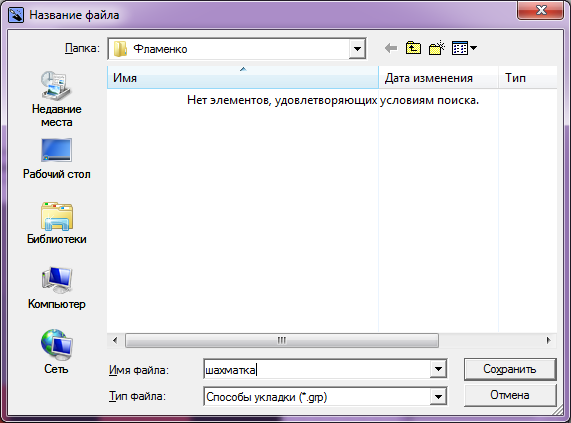
Task: Open Библиотеки in places bar
Action: 56,223
